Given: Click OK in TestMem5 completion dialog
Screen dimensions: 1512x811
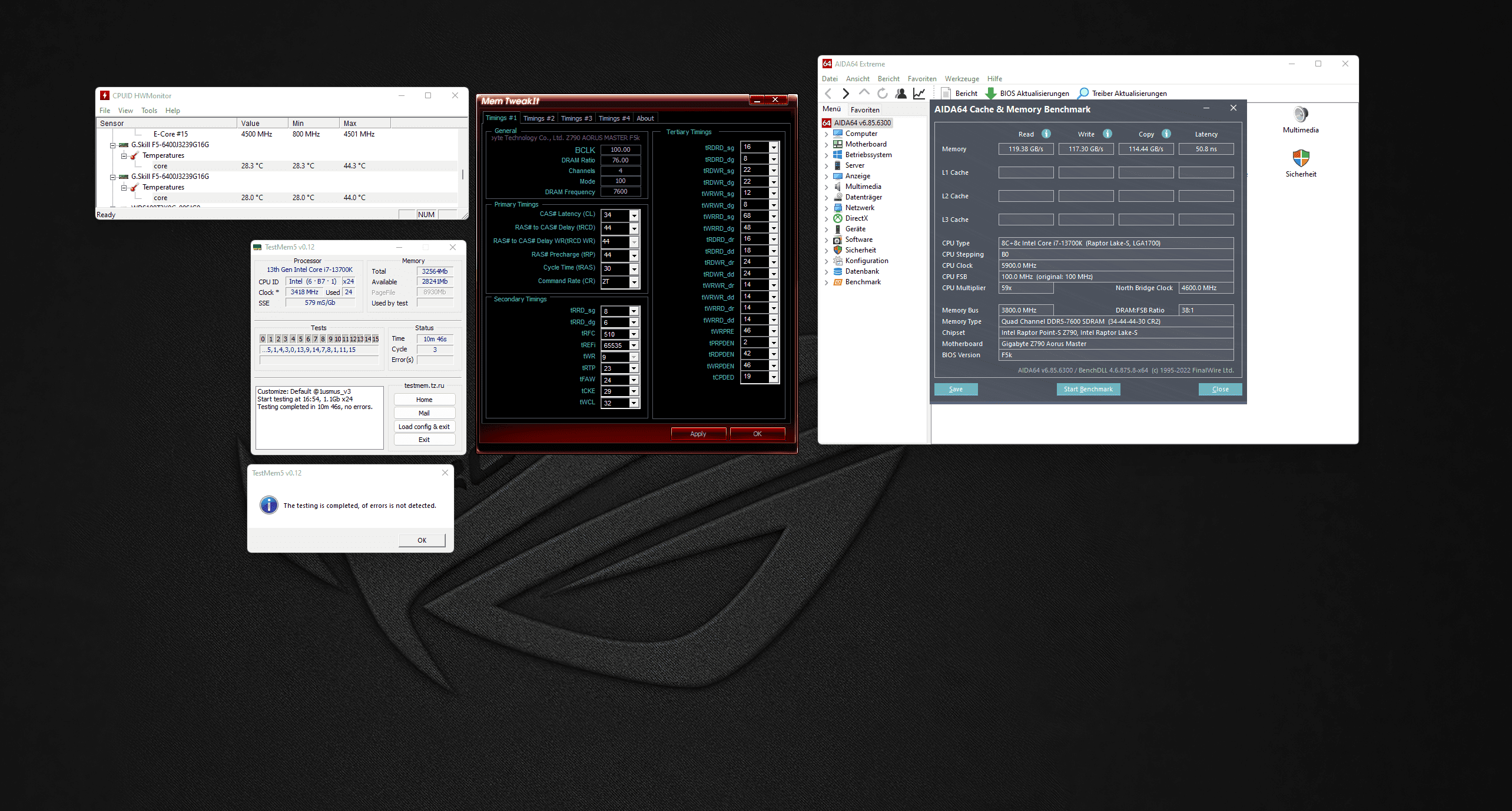Looking at the screenshot, I should click(x=422, y=540).
